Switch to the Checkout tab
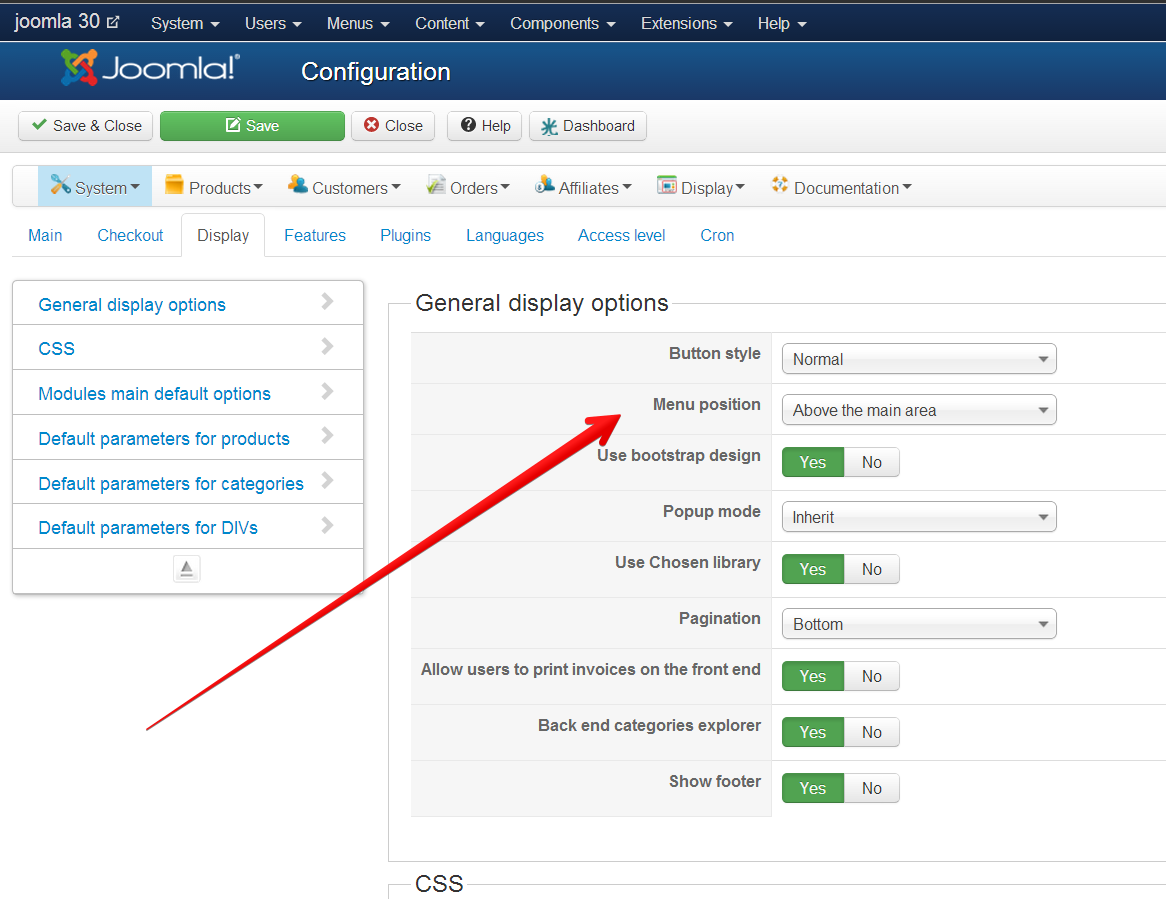The width and height of the screenshot is (1166, 899). tap(130, 236)
